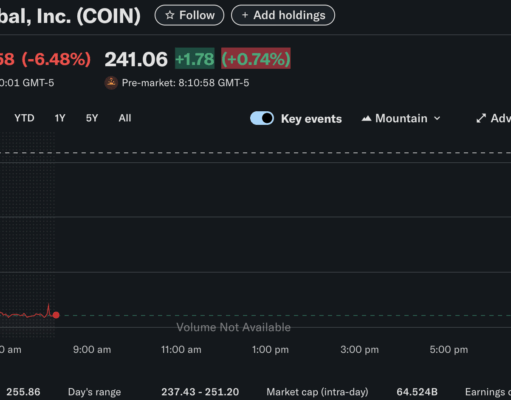Click the Volume Not Available label
Viewport: 511px width, 400px height.
233,327
